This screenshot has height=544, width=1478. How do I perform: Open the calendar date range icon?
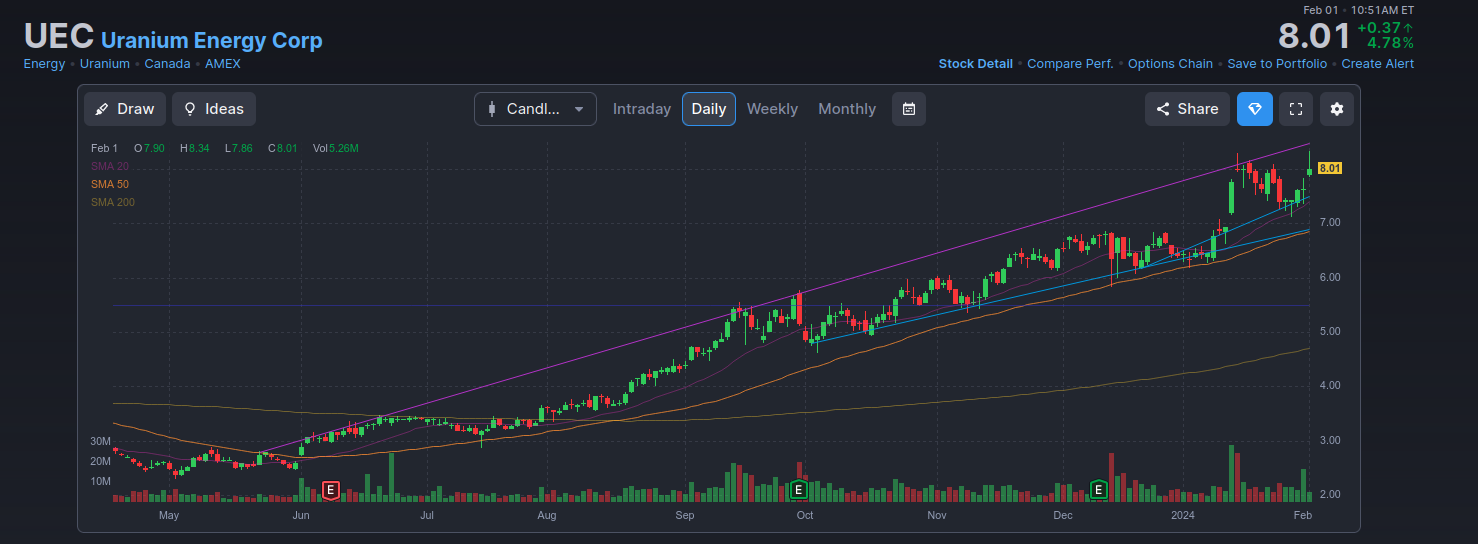[909, 109]
